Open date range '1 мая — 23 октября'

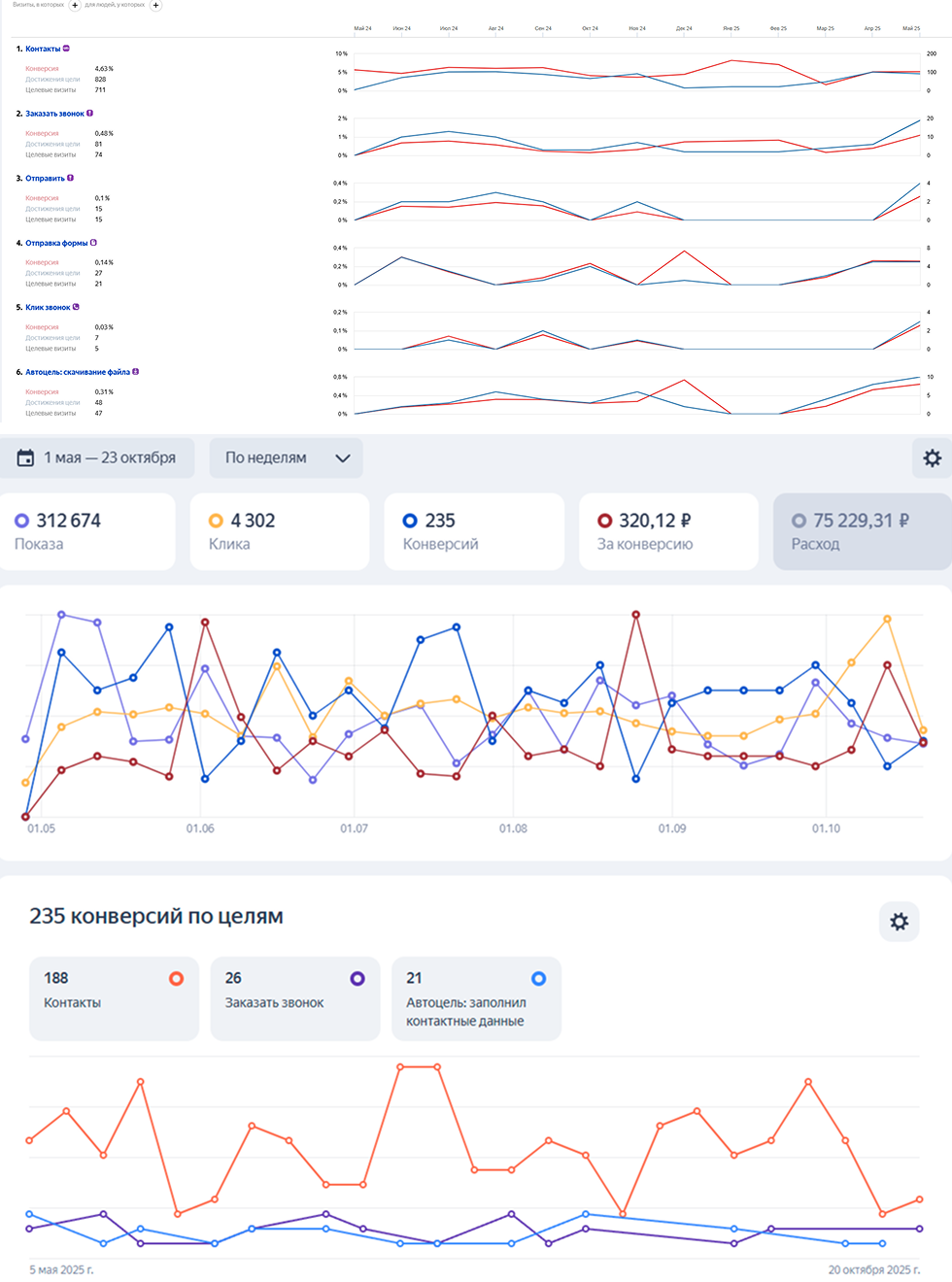click(109, 458)
